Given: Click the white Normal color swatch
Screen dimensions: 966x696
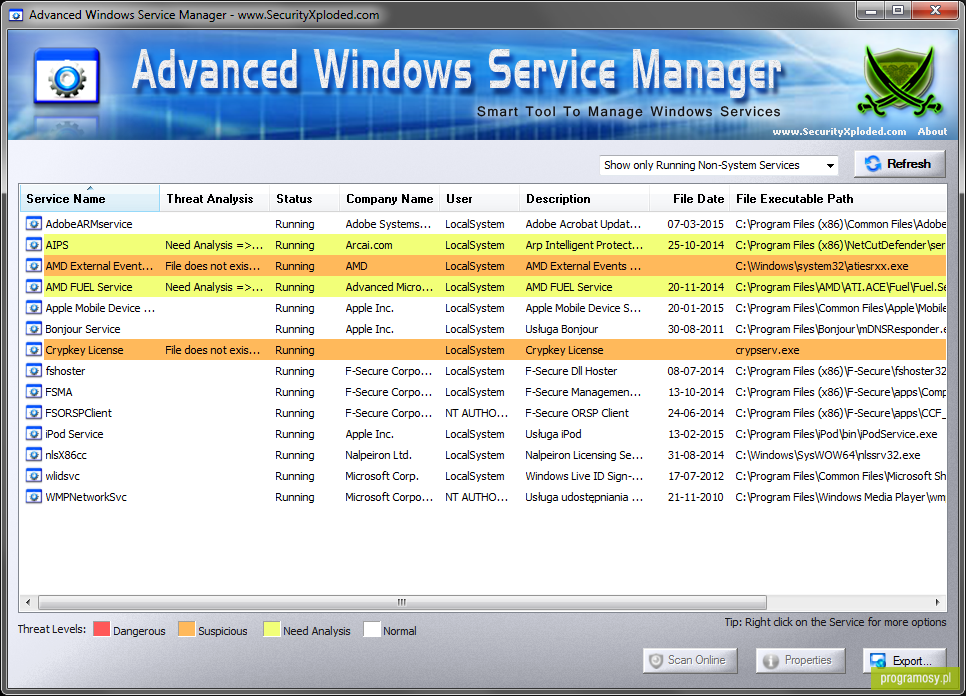Looking at the screenshot, I should 371,629.
